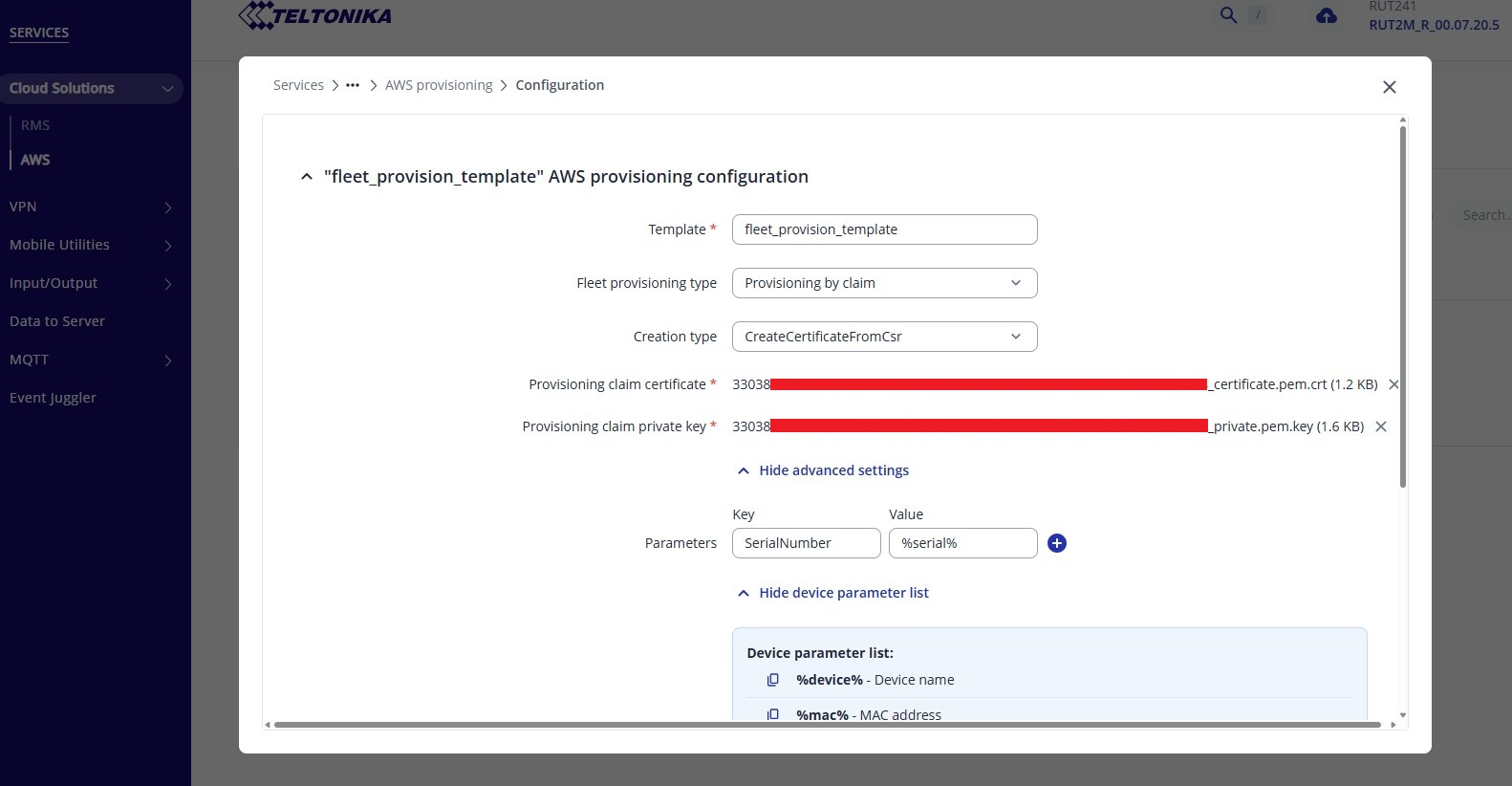The height and width of the screenshot is (786, 1512).
Task: Click the cloud upload icon in header
Action: [x=1327, y=16]
